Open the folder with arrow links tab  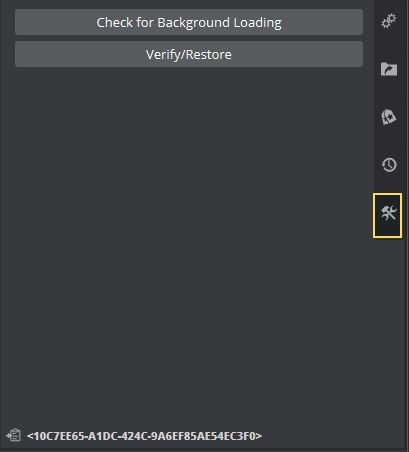click(389, 70)
